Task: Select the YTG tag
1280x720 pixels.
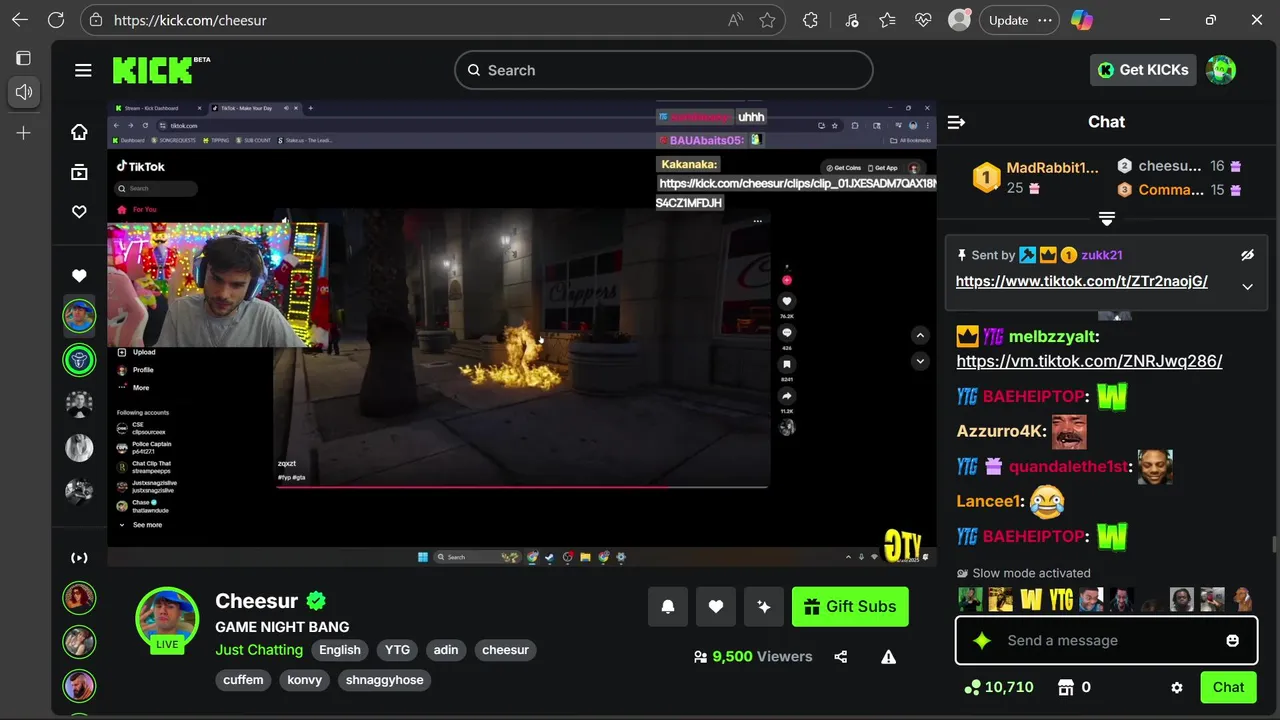Action: [398, 650]
